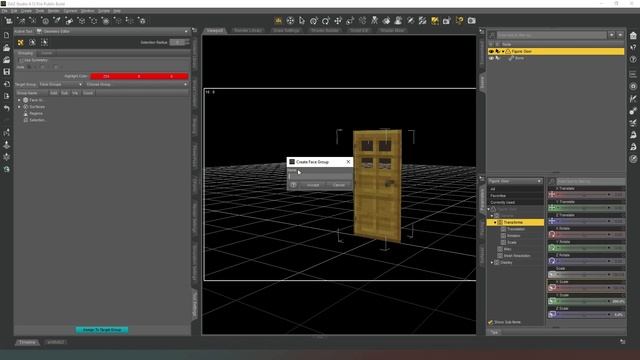Image resolution: width=640 pixels, height=360 pixels.
Task: Activate the Rotate tool in top toolbar
Action: coord(326,20)
